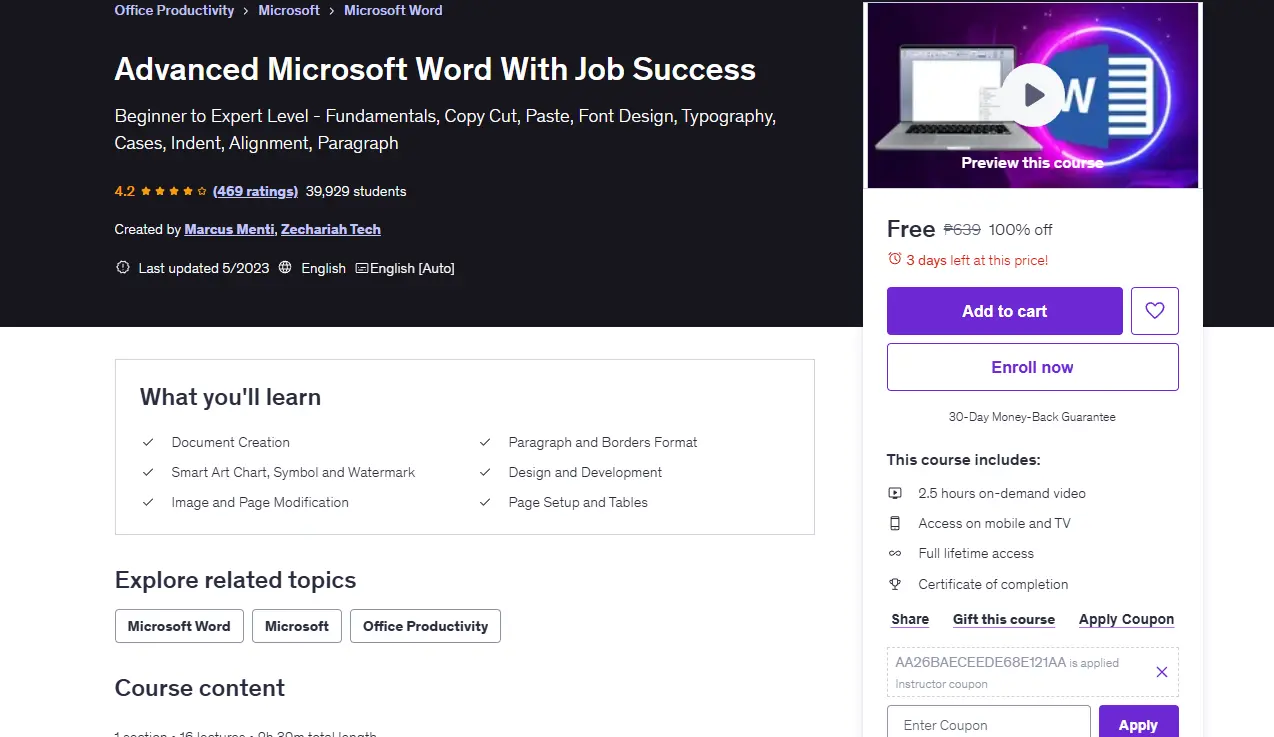Click the 4.2 rating number

[x=125, y=191]
